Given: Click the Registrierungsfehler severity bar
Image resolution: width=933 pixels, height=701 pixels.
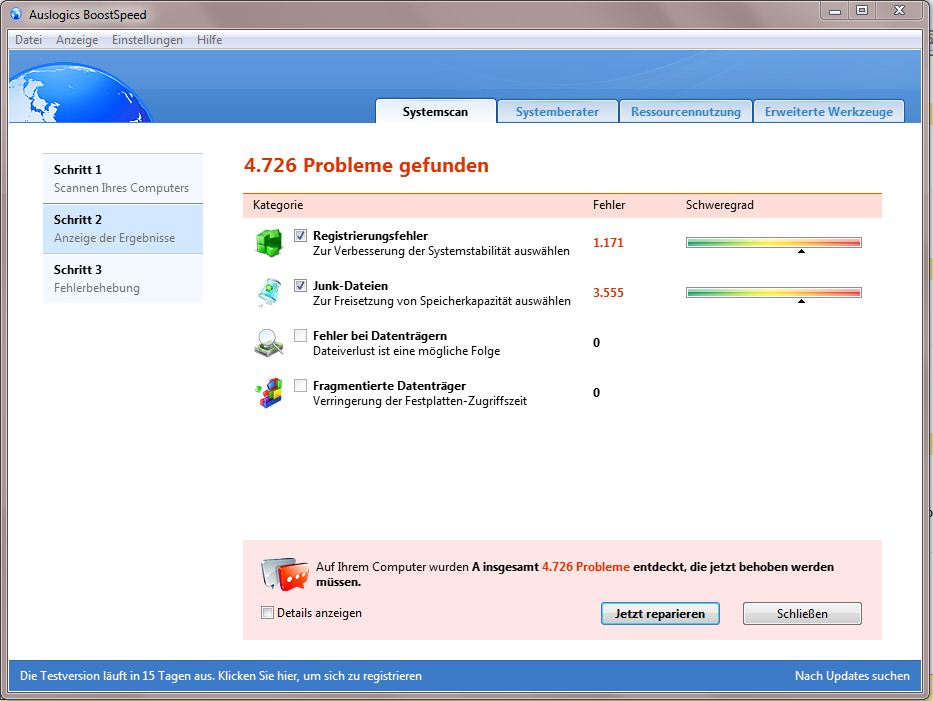Looking at the screenshot, I should [774, 242].
